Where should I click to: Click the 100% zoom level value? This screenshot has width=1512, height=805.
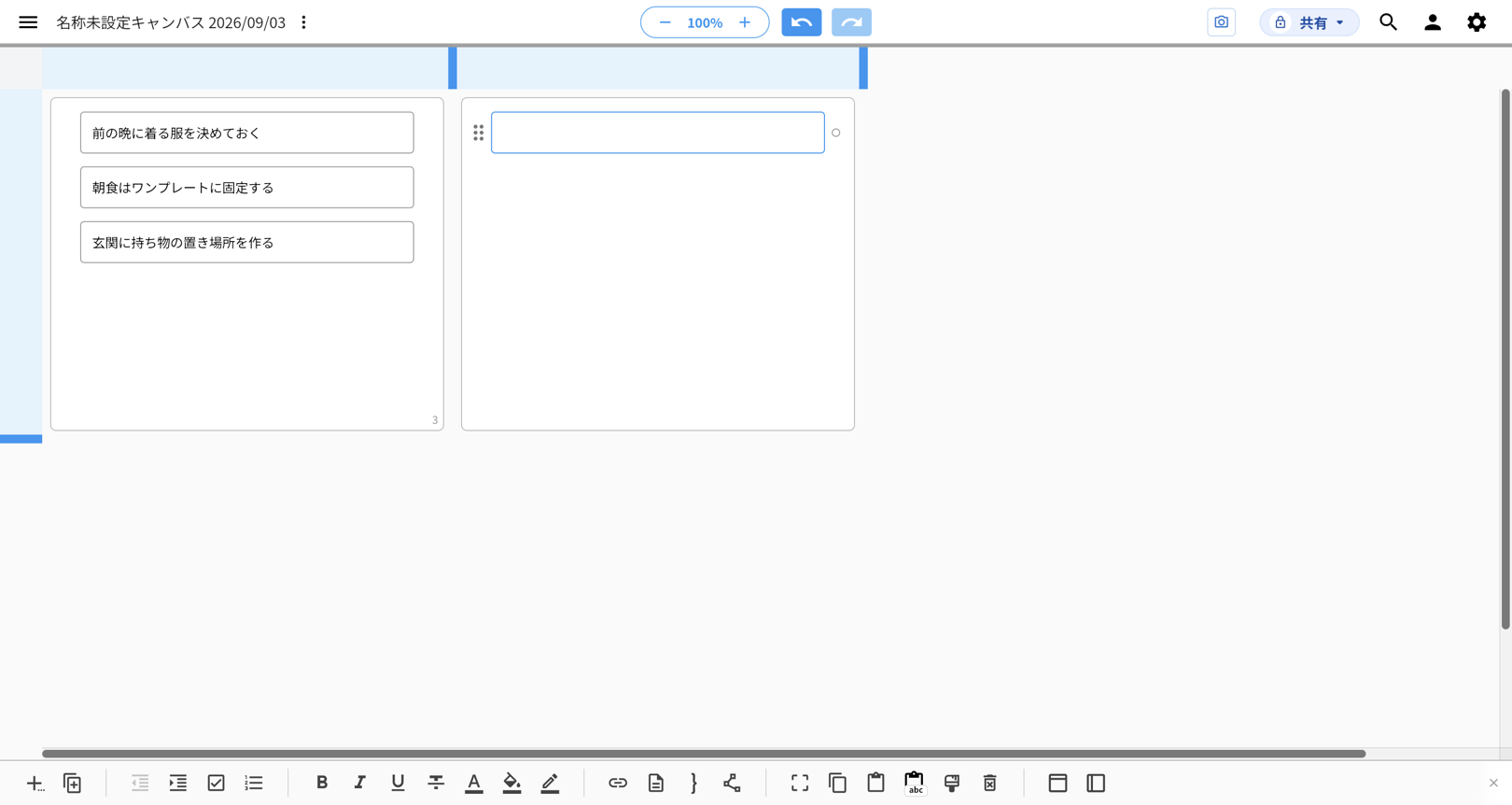[705, 22]
